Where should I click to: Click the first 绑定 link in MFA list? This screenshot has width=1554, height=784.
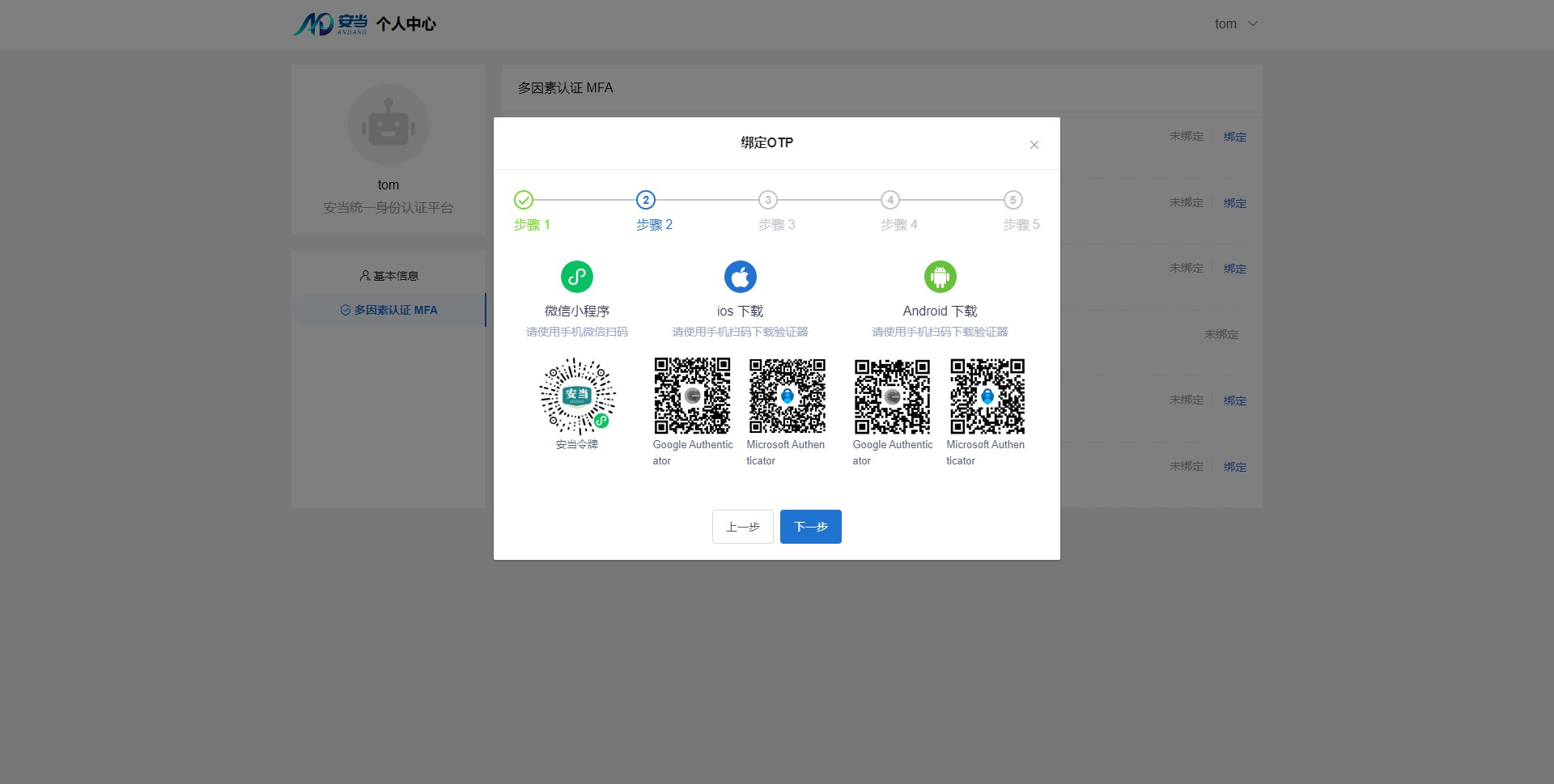1235,137
